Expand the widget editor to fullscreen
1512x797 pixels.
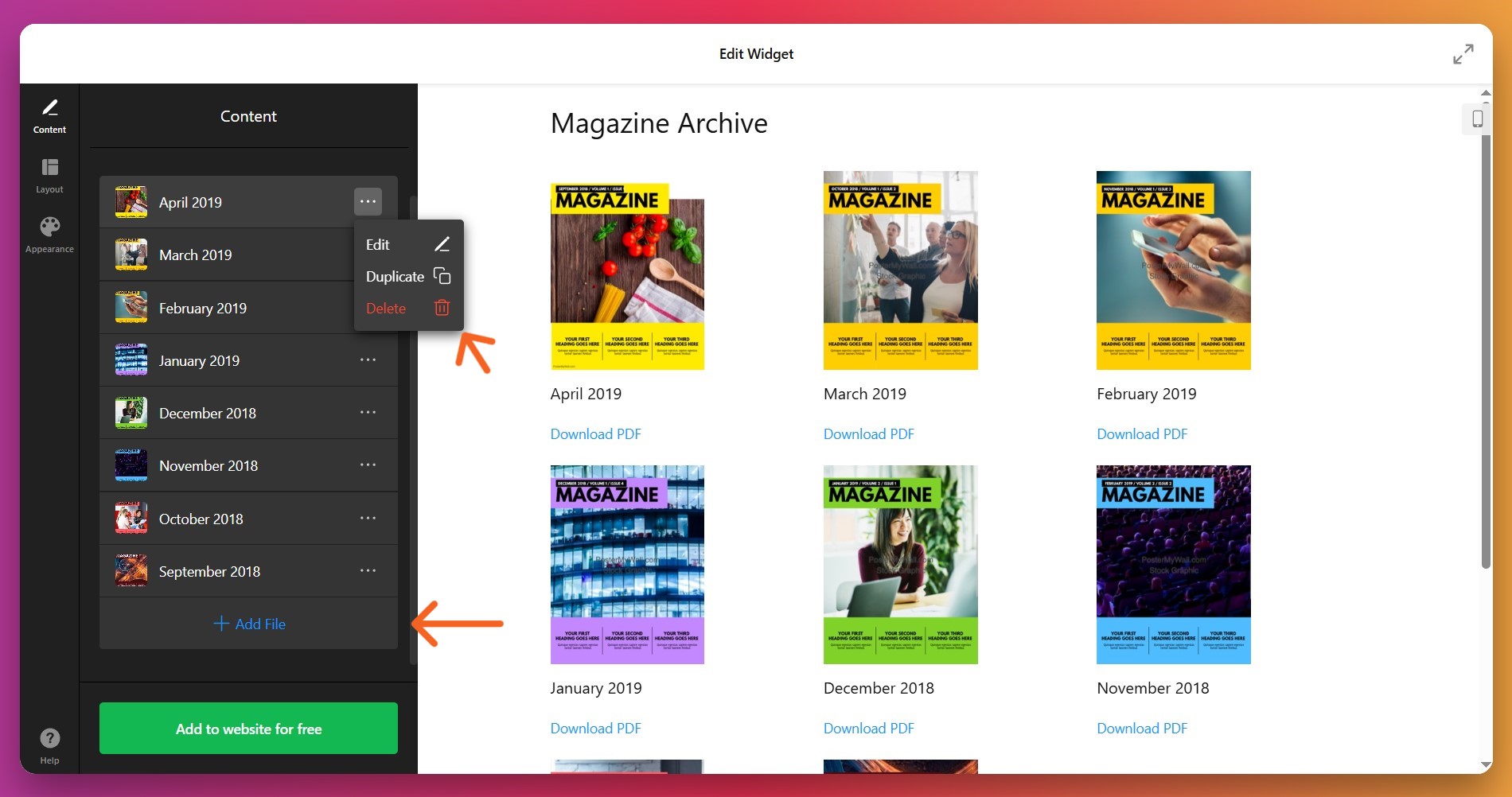pos(1463,54)
